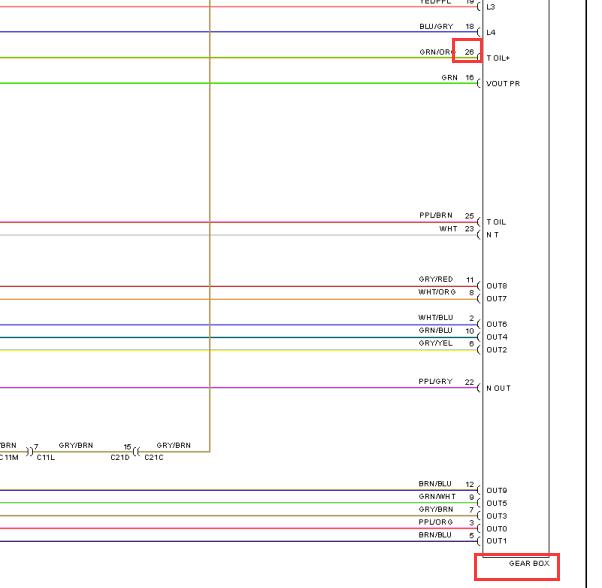
Task: Click the GRY/RED wire label at pin 11
Action: point(435,279)
